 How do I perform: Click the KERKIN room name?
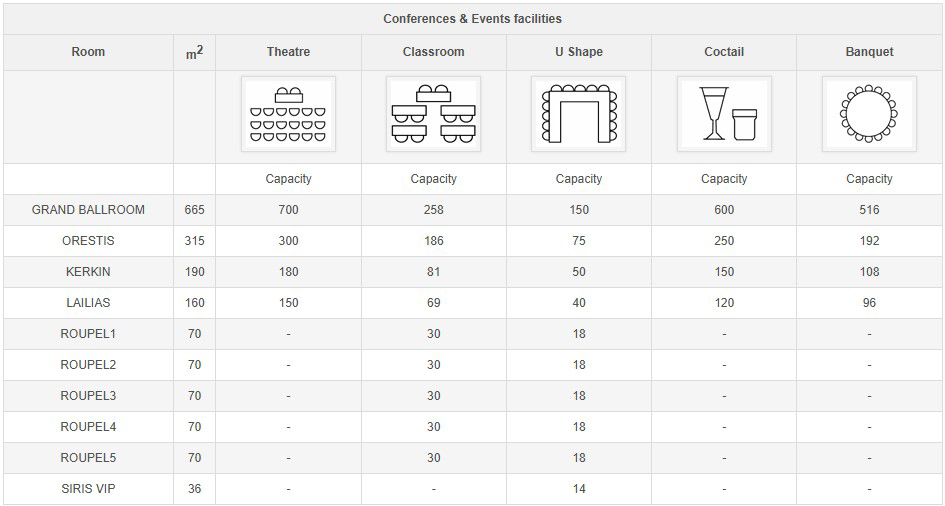88,272
